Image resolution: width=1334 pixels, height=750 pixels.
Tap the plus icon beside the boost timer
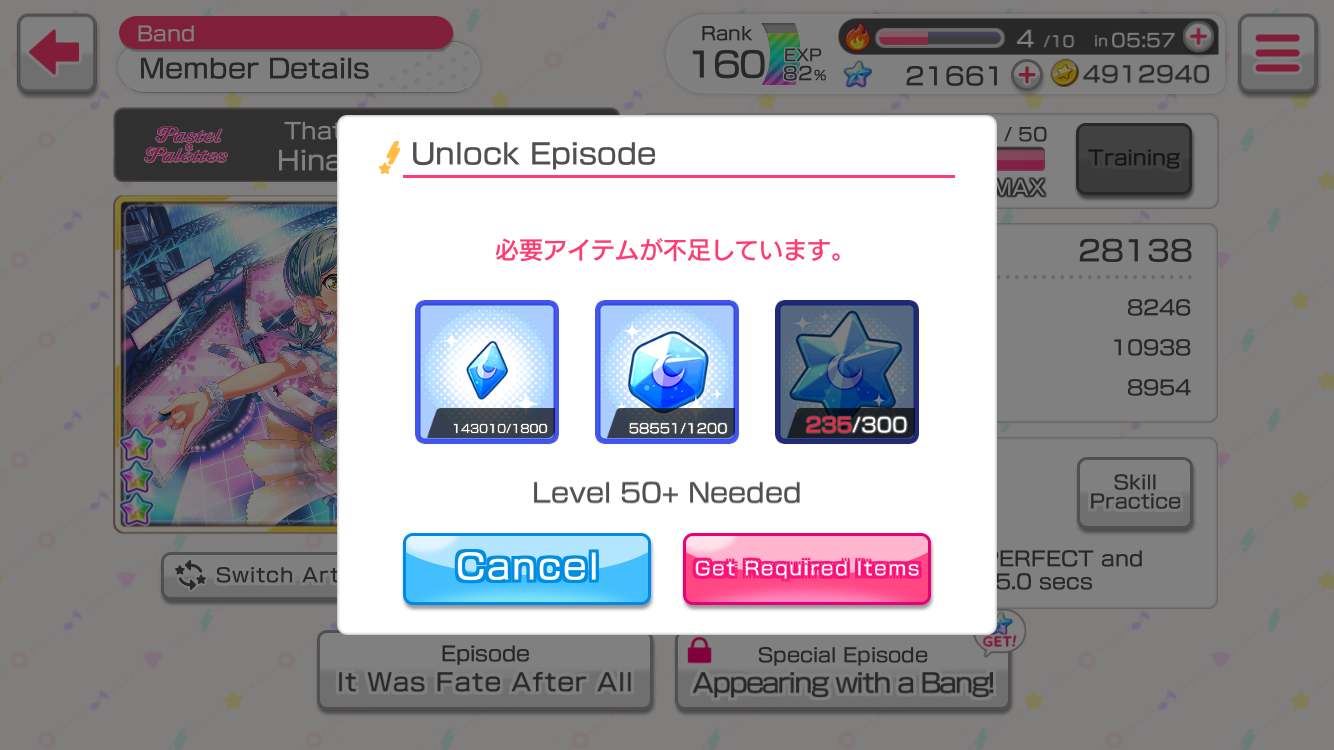1198,38
